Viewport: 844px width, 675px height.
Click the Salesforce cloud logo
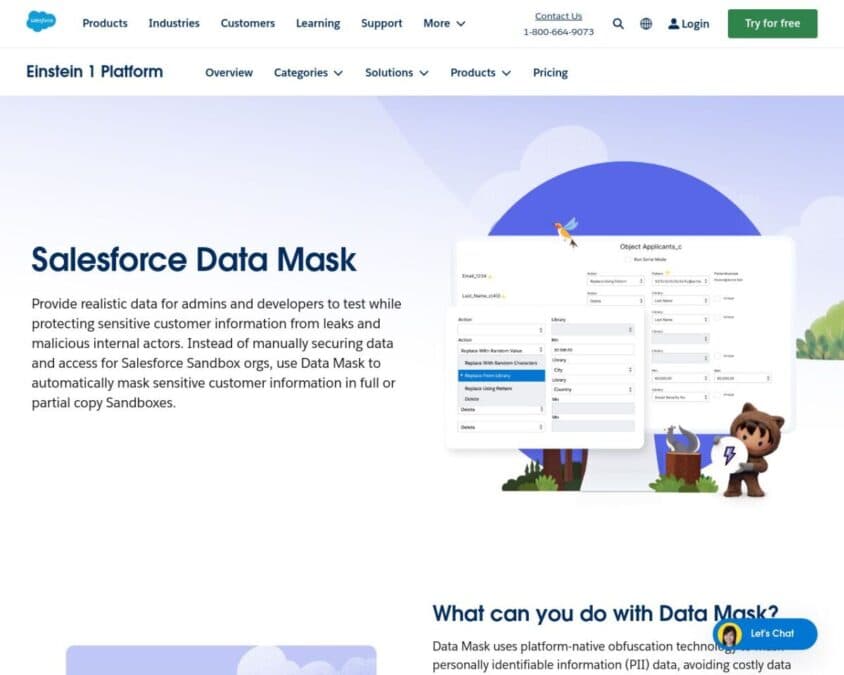[41, 22]
